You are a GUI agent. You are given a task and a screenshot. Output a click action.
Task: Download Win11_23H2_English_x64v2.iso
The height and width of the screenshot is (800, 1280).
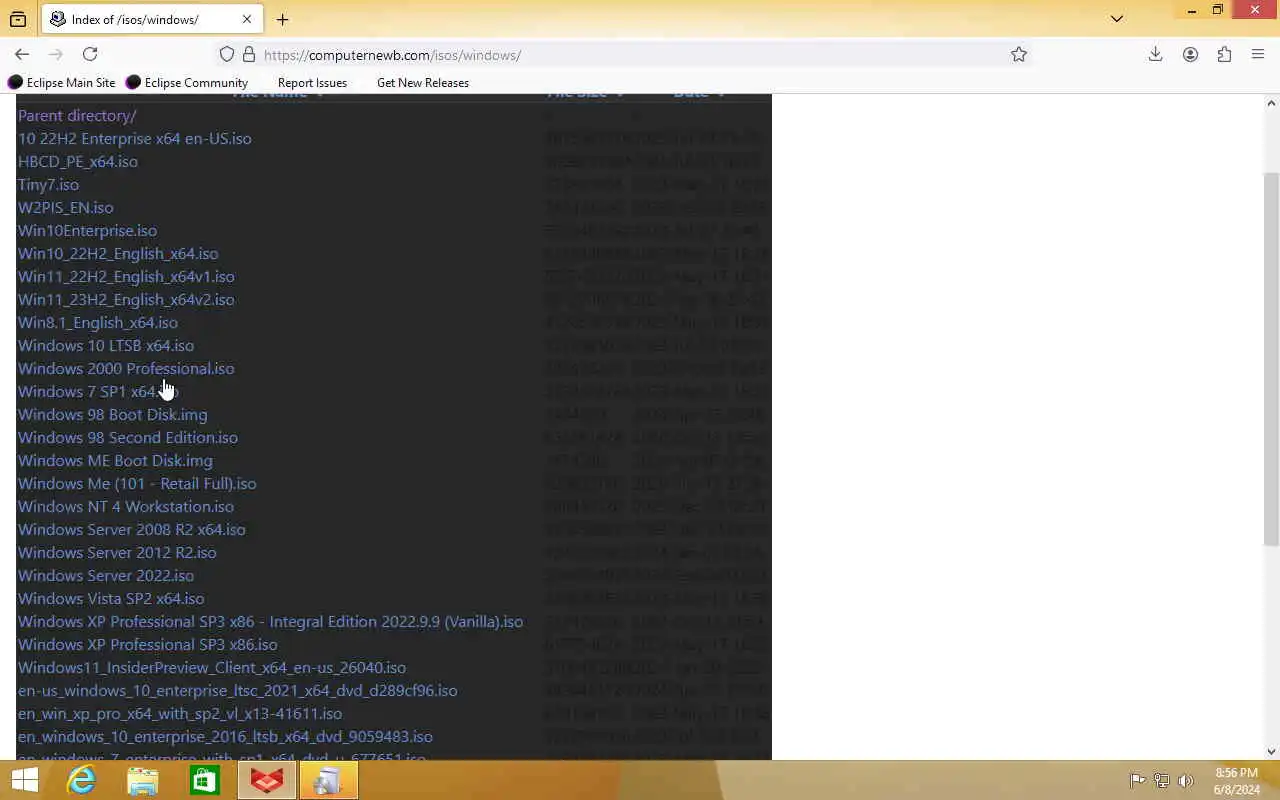point(126,299)
